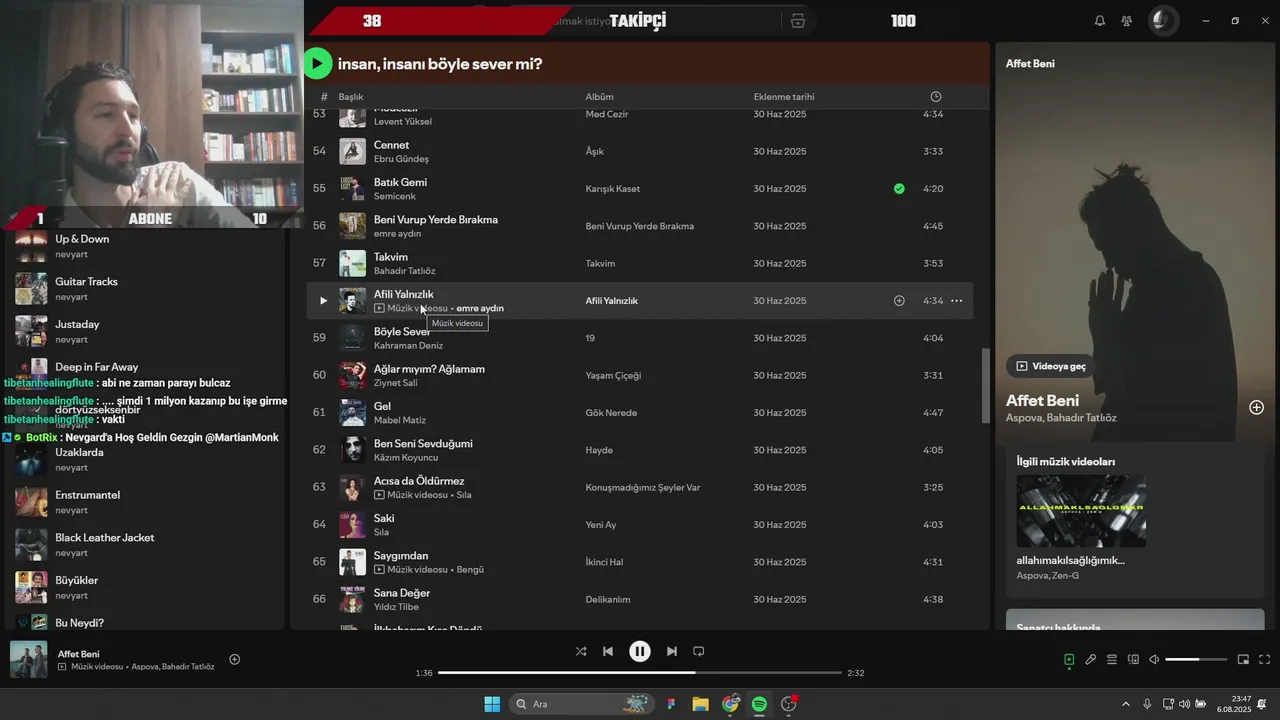Open File Explorer from the taskbar

pos(700,704)
